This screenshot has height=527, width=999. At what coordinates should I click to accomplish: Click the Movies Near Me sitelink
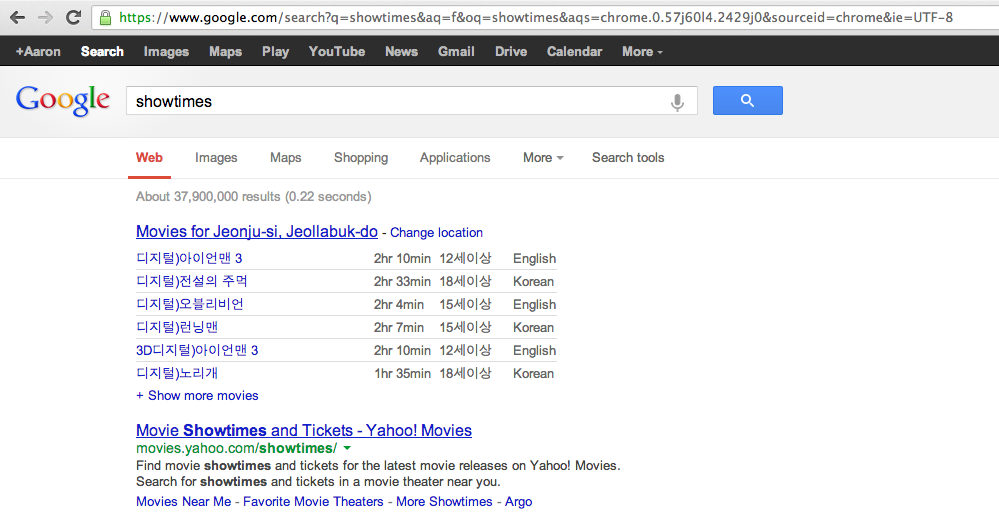183,502
